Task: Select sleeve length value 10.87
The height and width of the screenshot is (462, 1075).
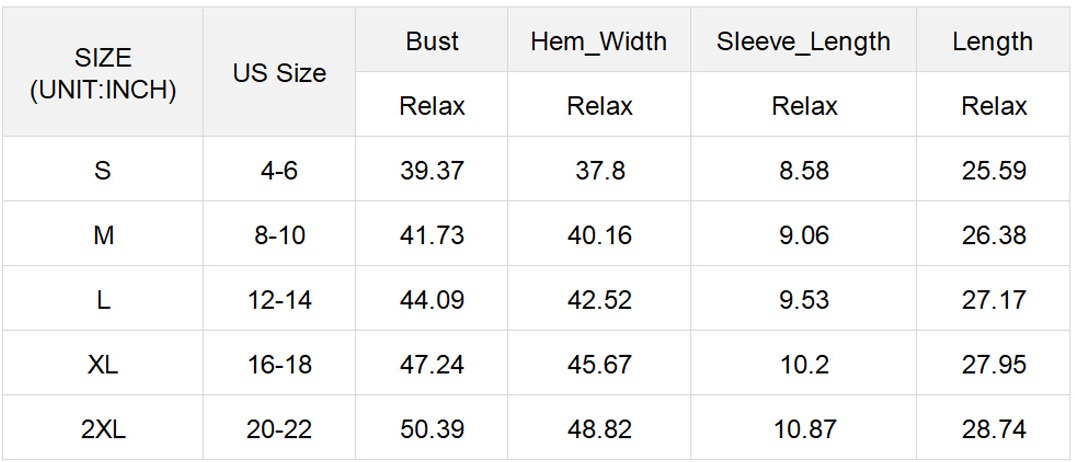Action: pyautogui.click(x=803, y=429)
